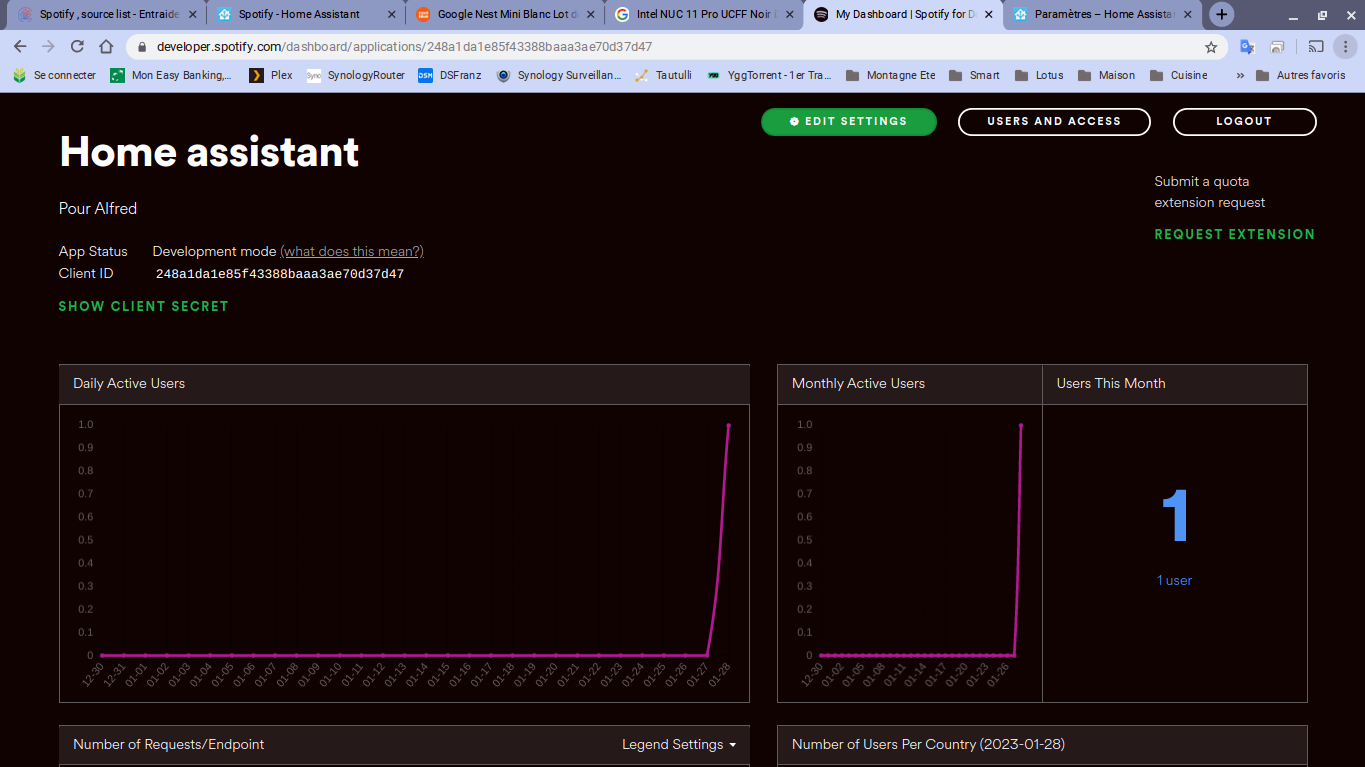Reveal secret via Show Client Secret

(x=144, y=306)
